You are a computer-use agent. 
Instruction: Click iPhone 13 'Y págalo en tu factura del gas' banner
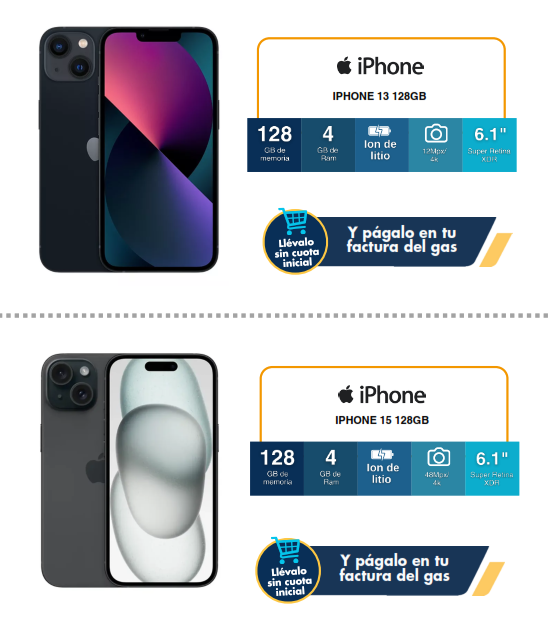tap(403, 241)
